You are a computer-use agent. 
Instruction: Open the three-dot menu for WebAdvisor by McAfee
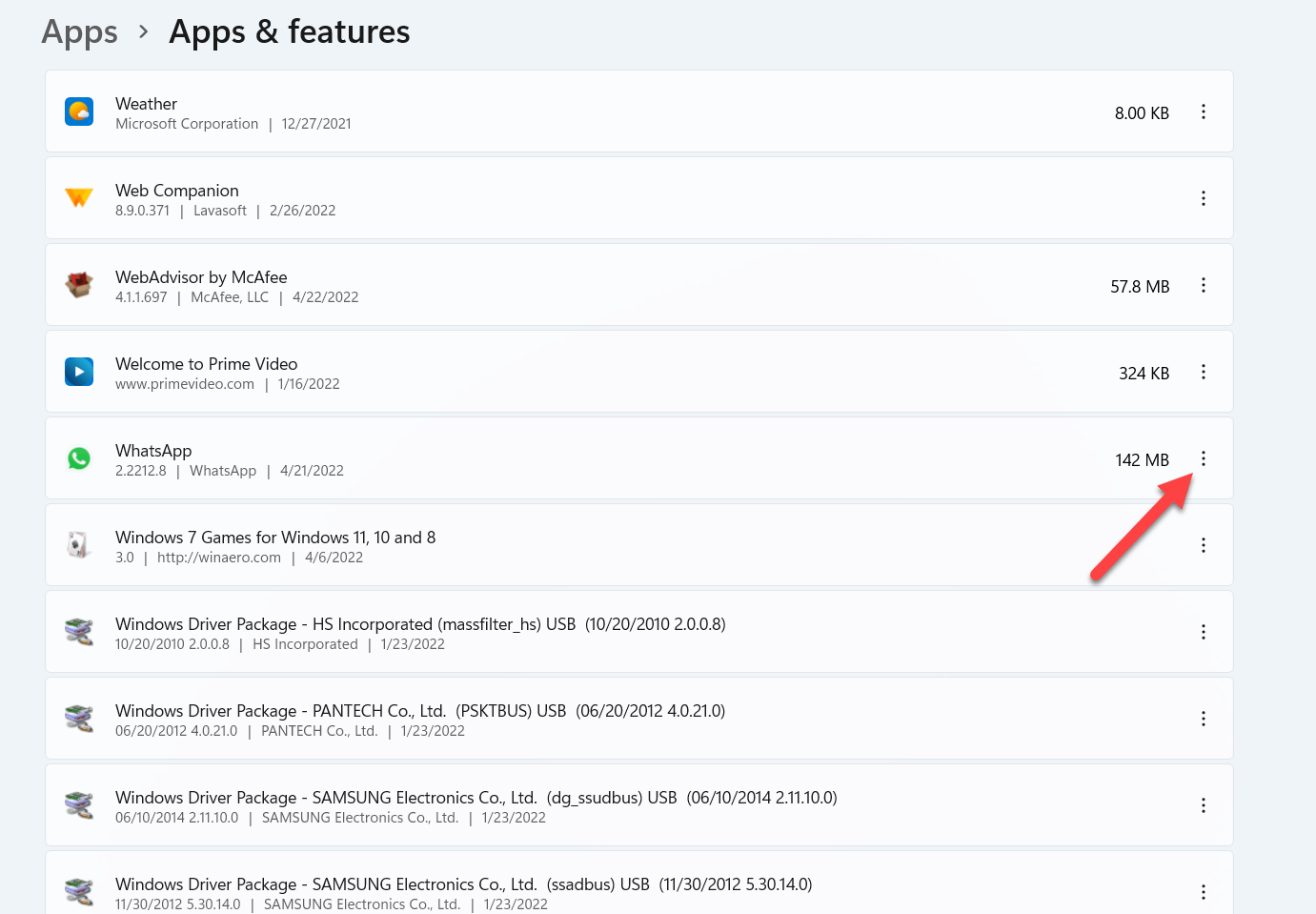(1204, 285)
